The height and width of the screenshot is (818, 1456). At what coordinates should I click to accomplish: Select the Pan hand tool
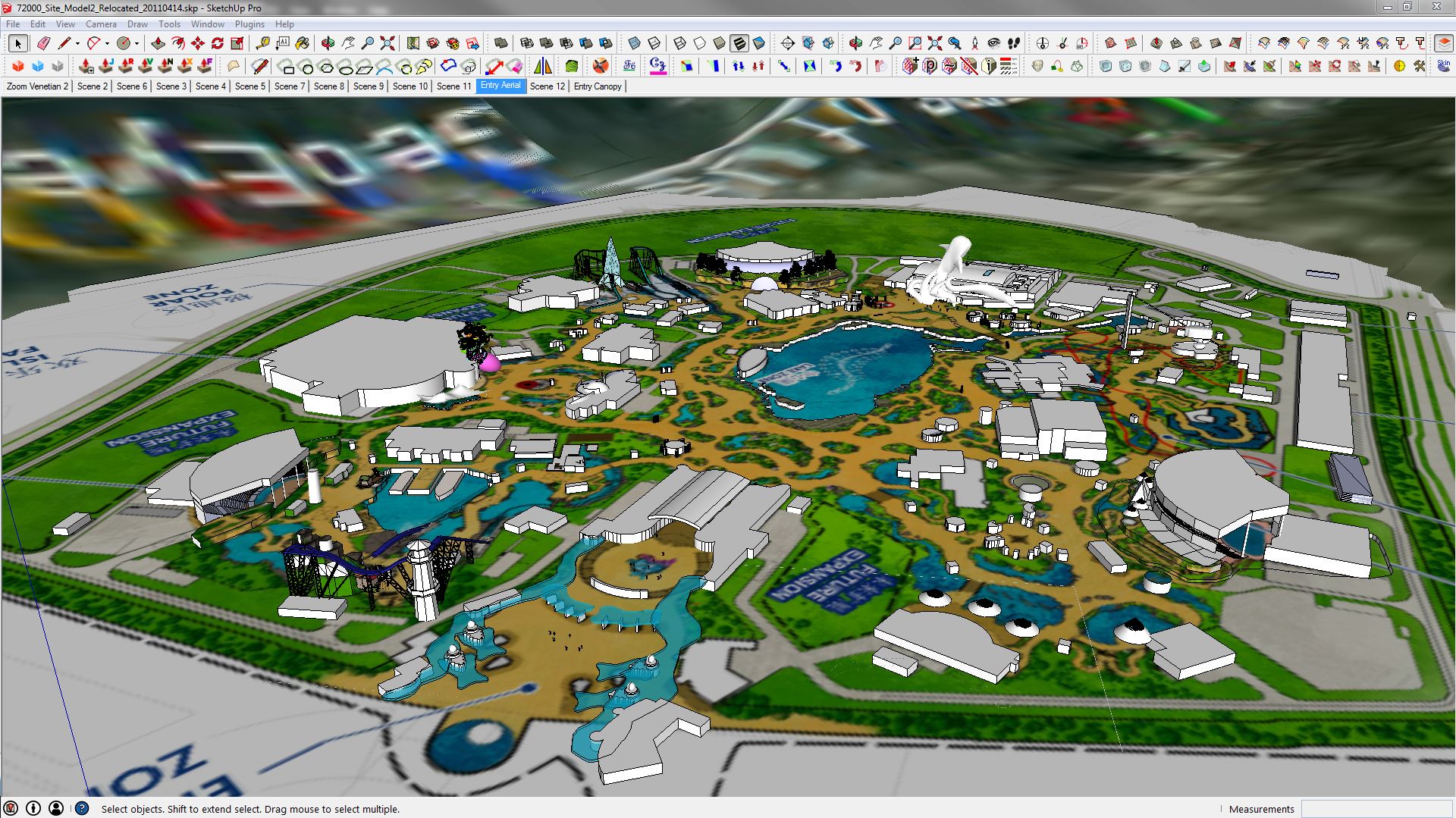pyautogui.click(x=348, y=43)
